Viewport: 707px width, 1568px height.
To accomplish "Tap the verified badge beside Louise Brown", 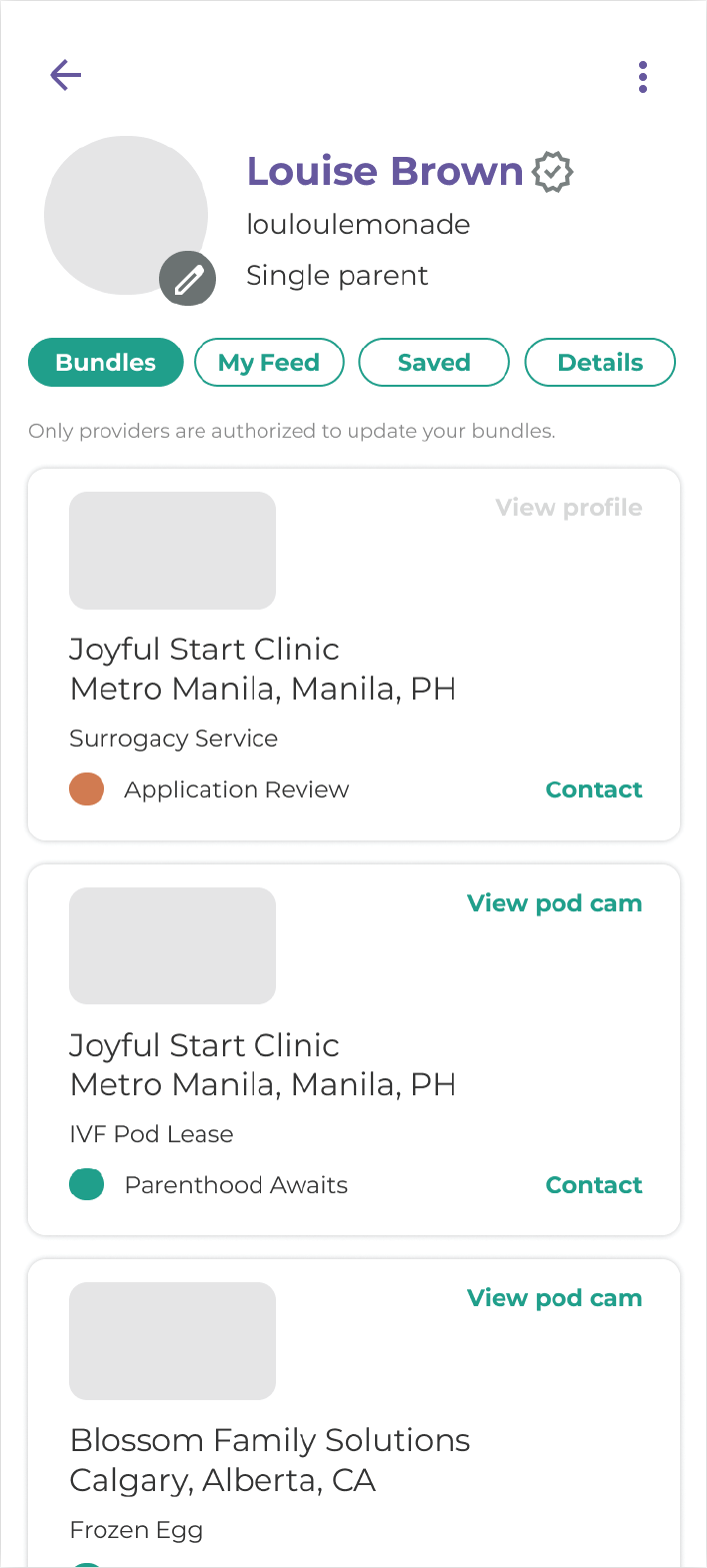I will point(552,172).
